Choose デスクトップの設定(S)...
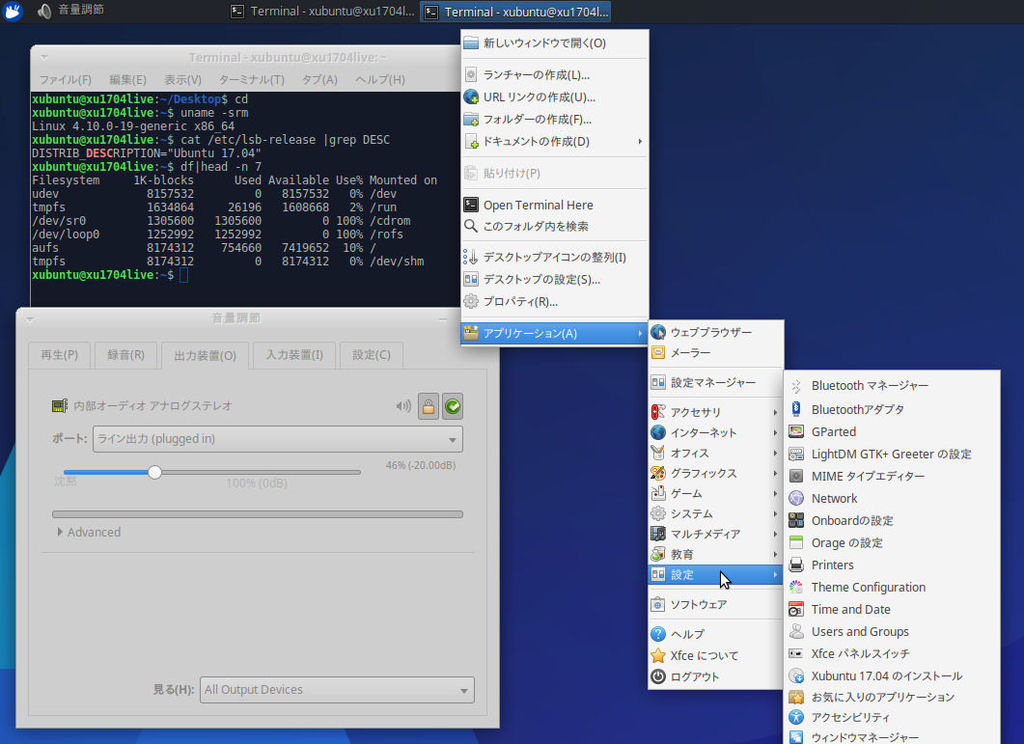 (x=554, y=280)
